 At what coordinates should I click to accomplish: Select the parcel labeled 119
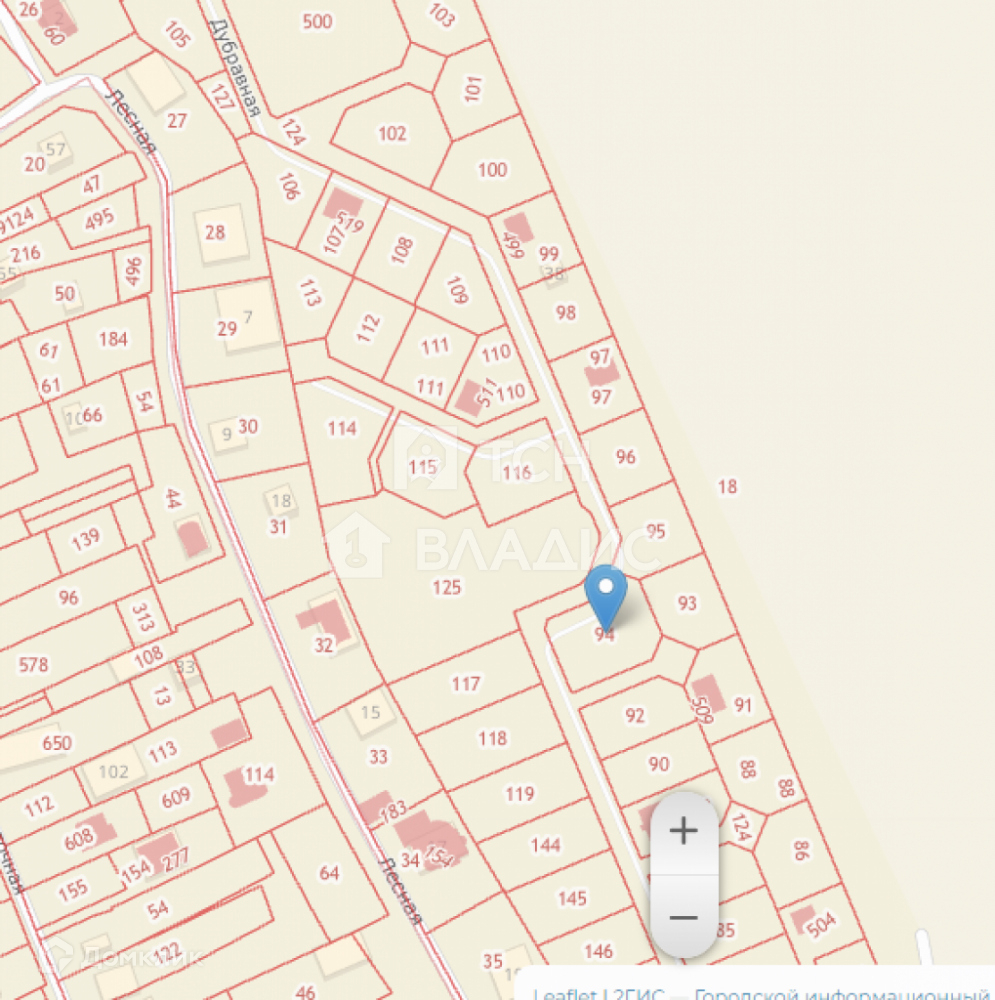pos(520,794)
